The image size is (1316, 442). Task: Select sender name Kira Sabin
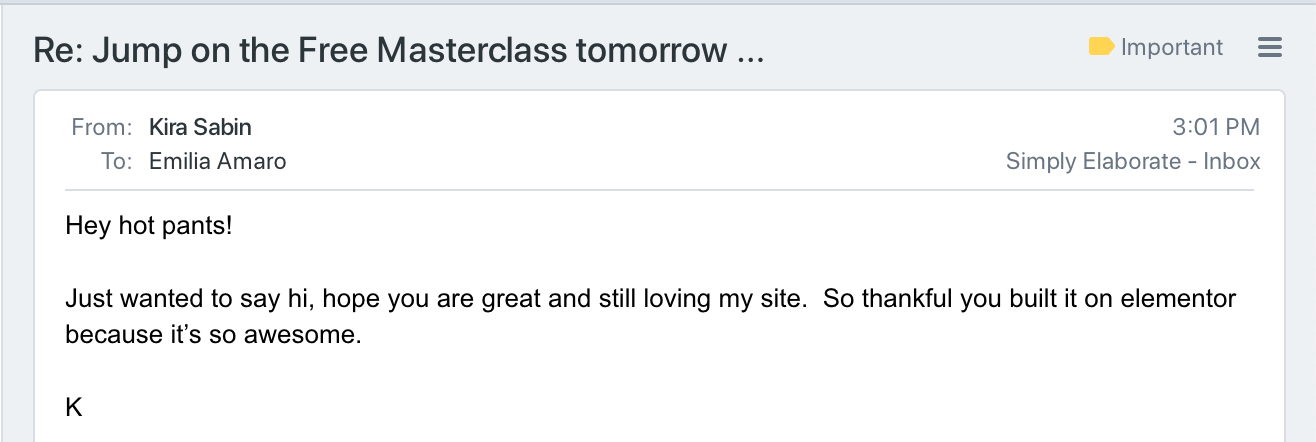200,127
